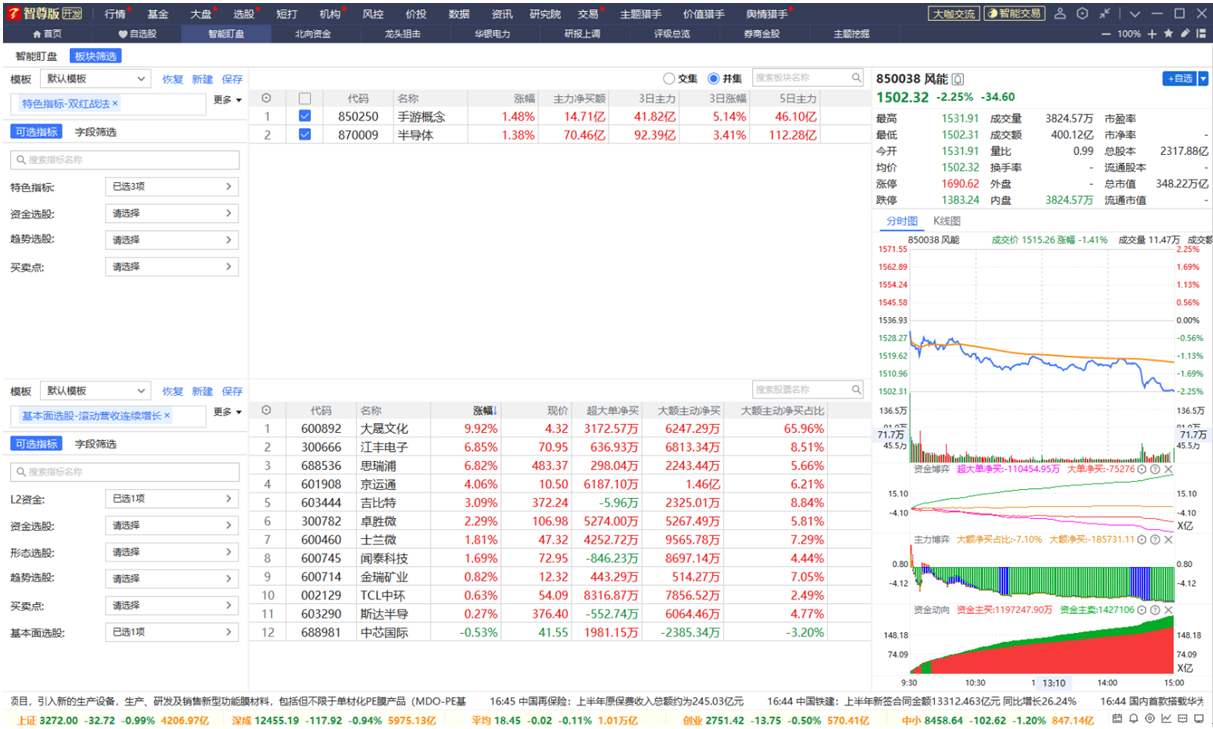This screenshot has height=729, width=1213.
Task: Select the 并集 radio button
Action: coord(713,78)
